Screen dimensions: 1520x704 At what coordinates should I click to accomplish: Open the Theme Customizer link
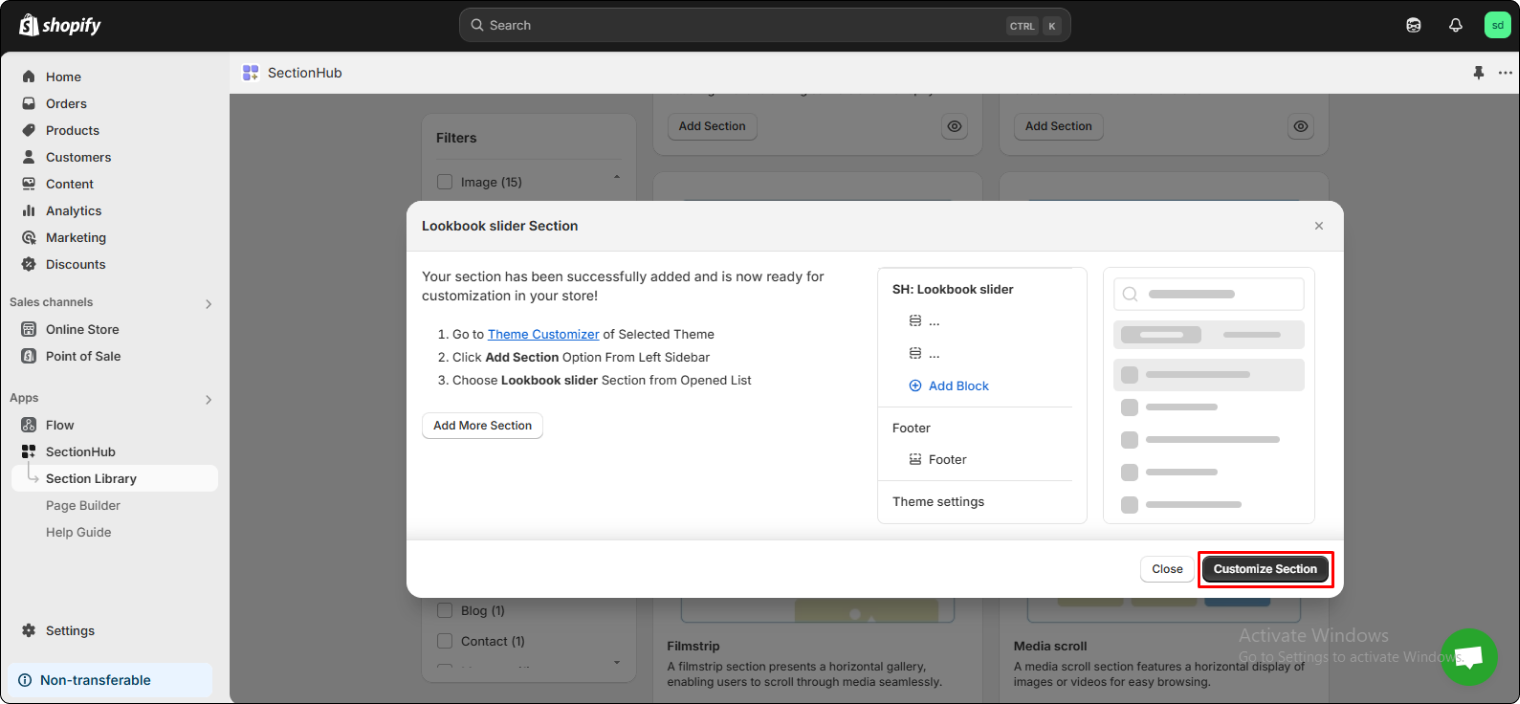coord(543,335)
